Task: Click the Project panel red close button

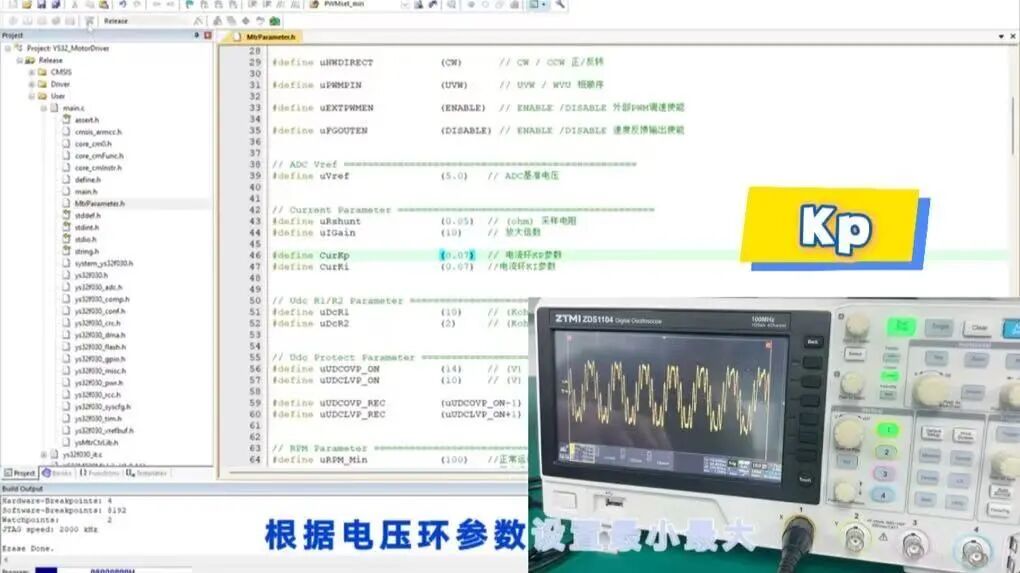Action: tap(208, 35)
